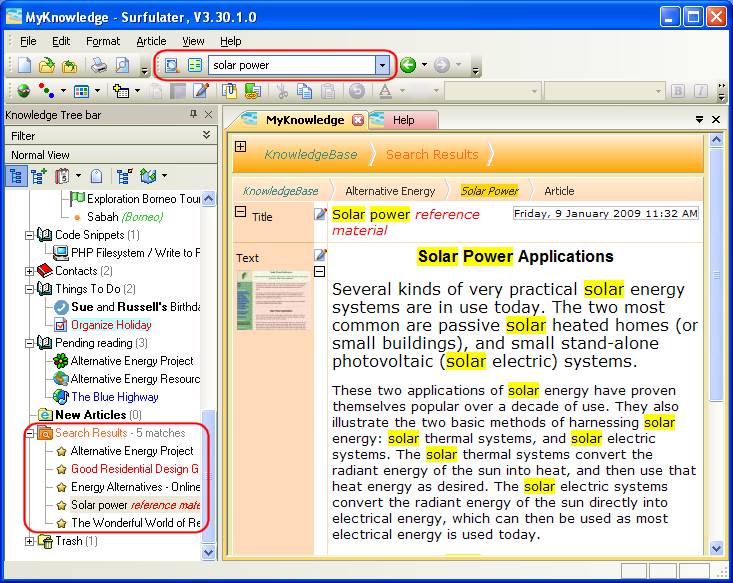Select Organize Holiday tree item
This screenshot has width=733, height=583.
111,325
